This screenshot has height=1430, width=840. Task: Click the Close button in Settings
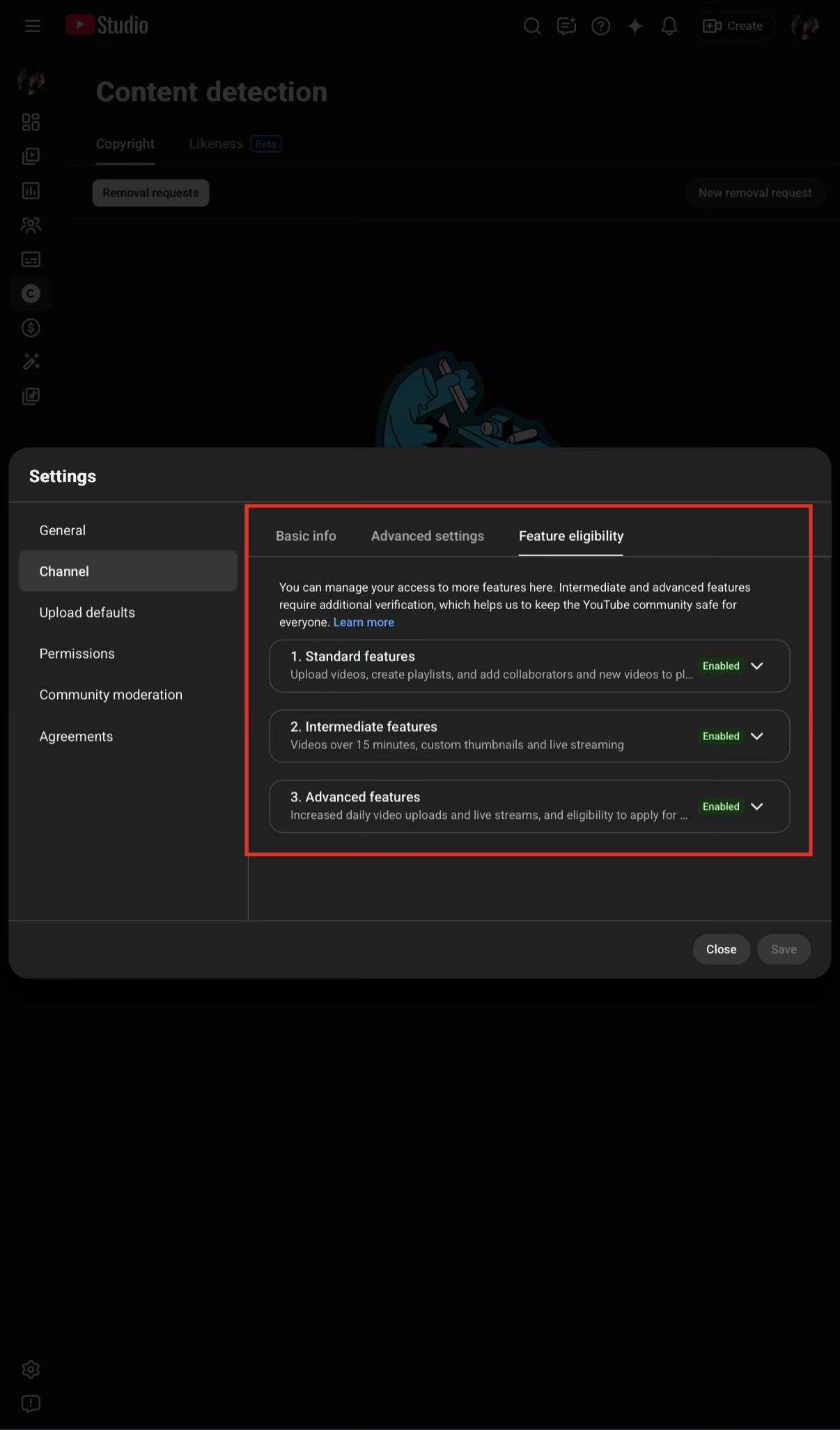pyautogui.click(x=721, y=949)
